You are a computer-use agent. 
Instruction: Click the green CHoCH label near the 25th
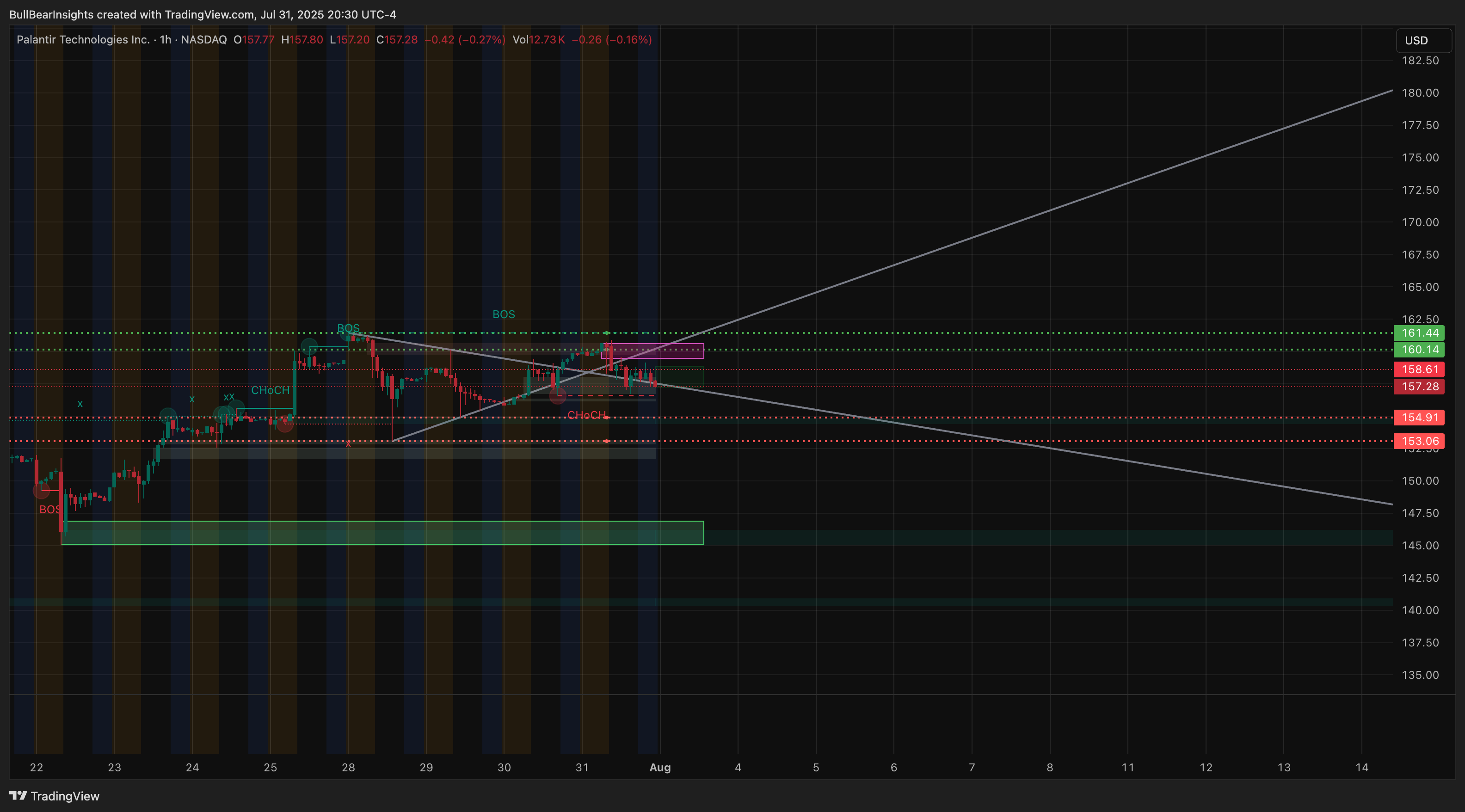(271, 390)
